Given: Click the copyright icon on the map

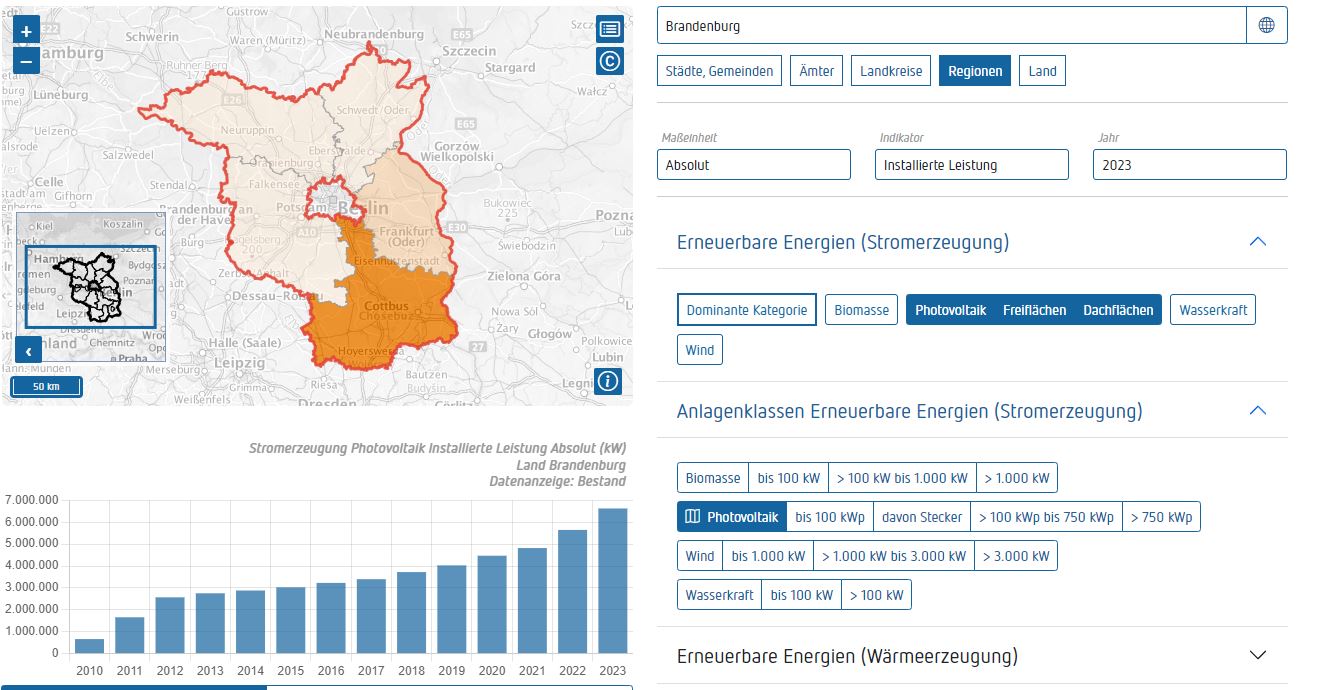Looking at the screenshot, I should coord(609,61).
